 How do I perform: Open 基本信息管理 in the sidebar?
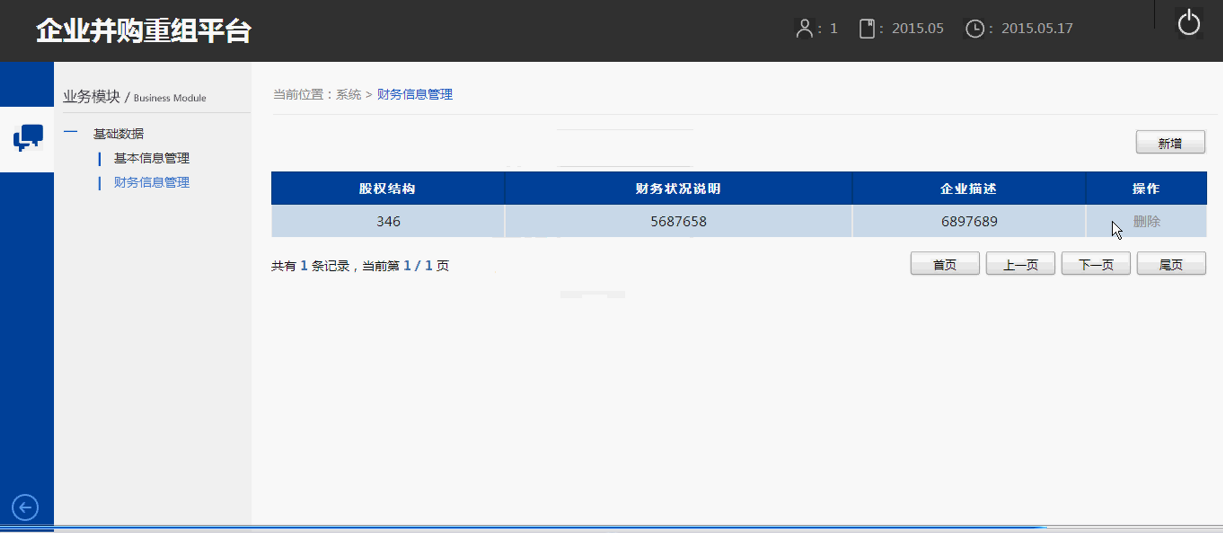click(151, 158)
